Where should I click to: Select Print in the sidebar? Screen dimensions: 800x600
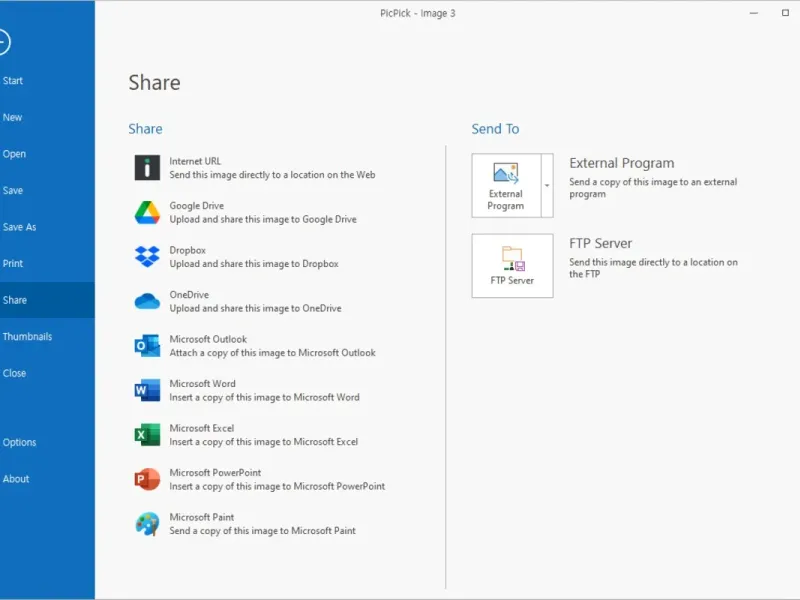(13, 264)
